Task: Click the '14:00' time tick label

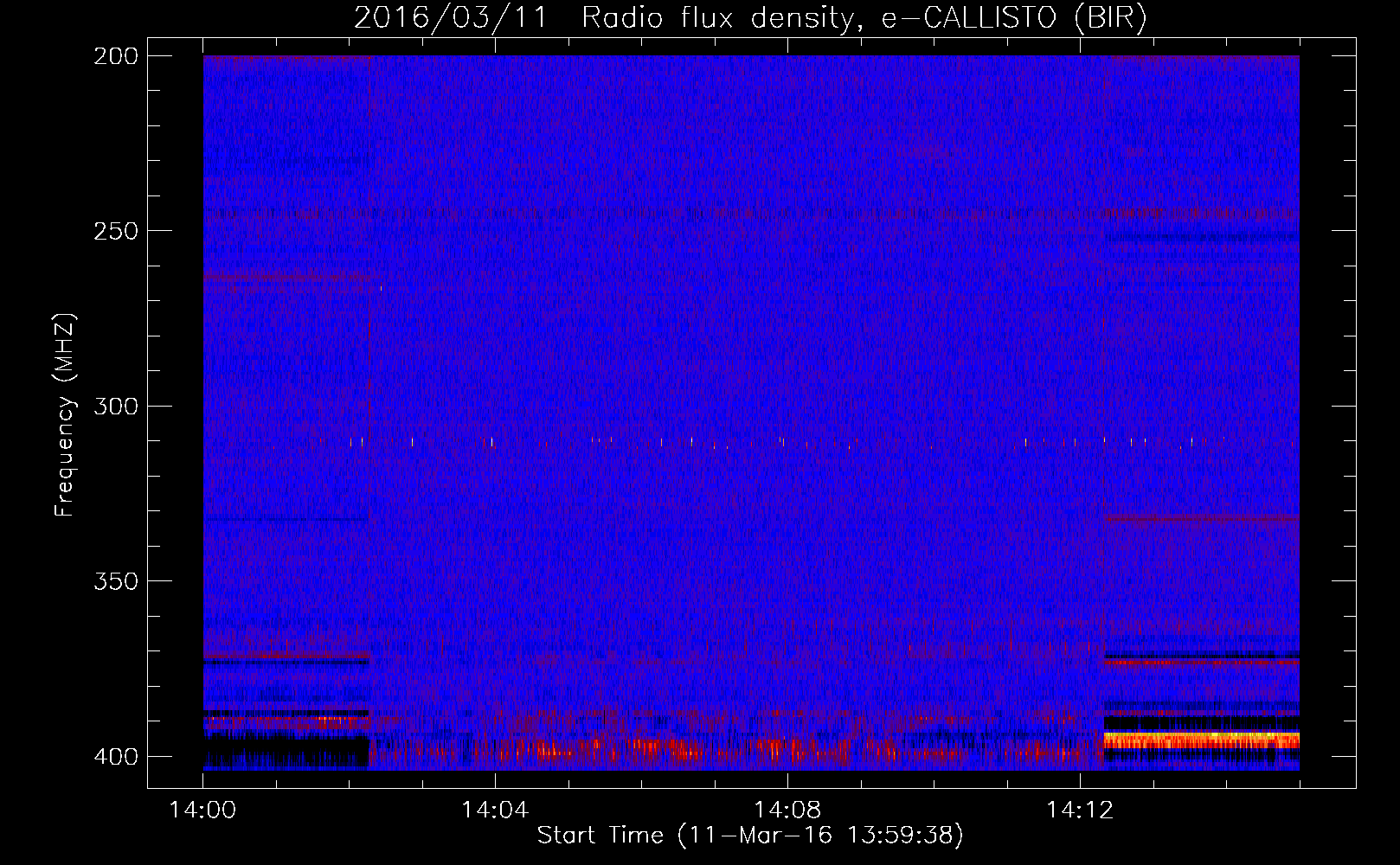Action: 202,810
